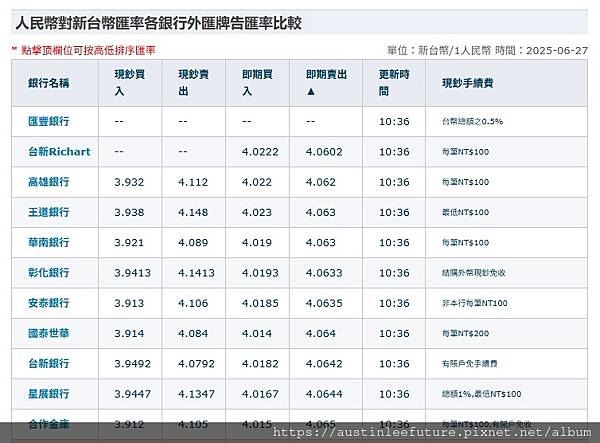Click the red sorting hint note
Screen dimensions: 600x443
(83, 50)
